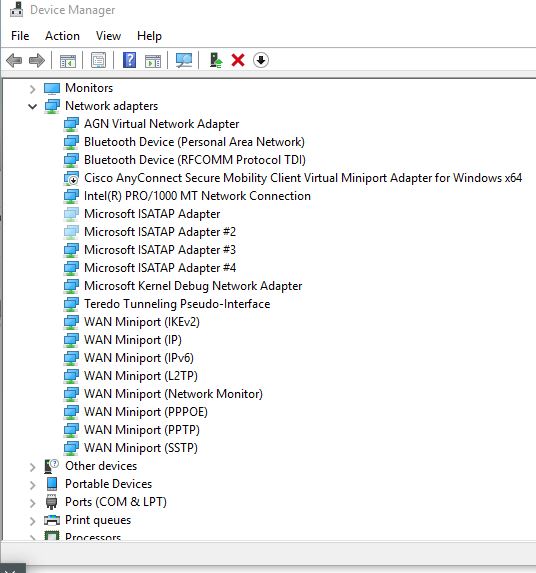Open the File menu

pyautogui.click(x=20, y=36)
